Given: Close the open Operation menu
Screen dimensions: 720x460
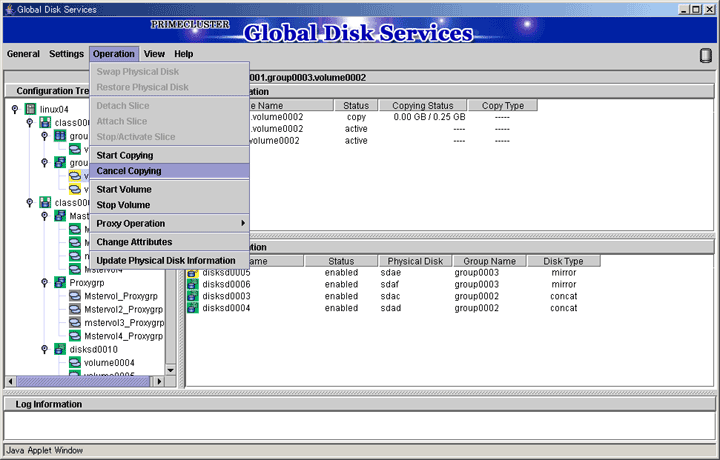Looking at the screenshot, I should pyautogui.click(x=114, y=54).
